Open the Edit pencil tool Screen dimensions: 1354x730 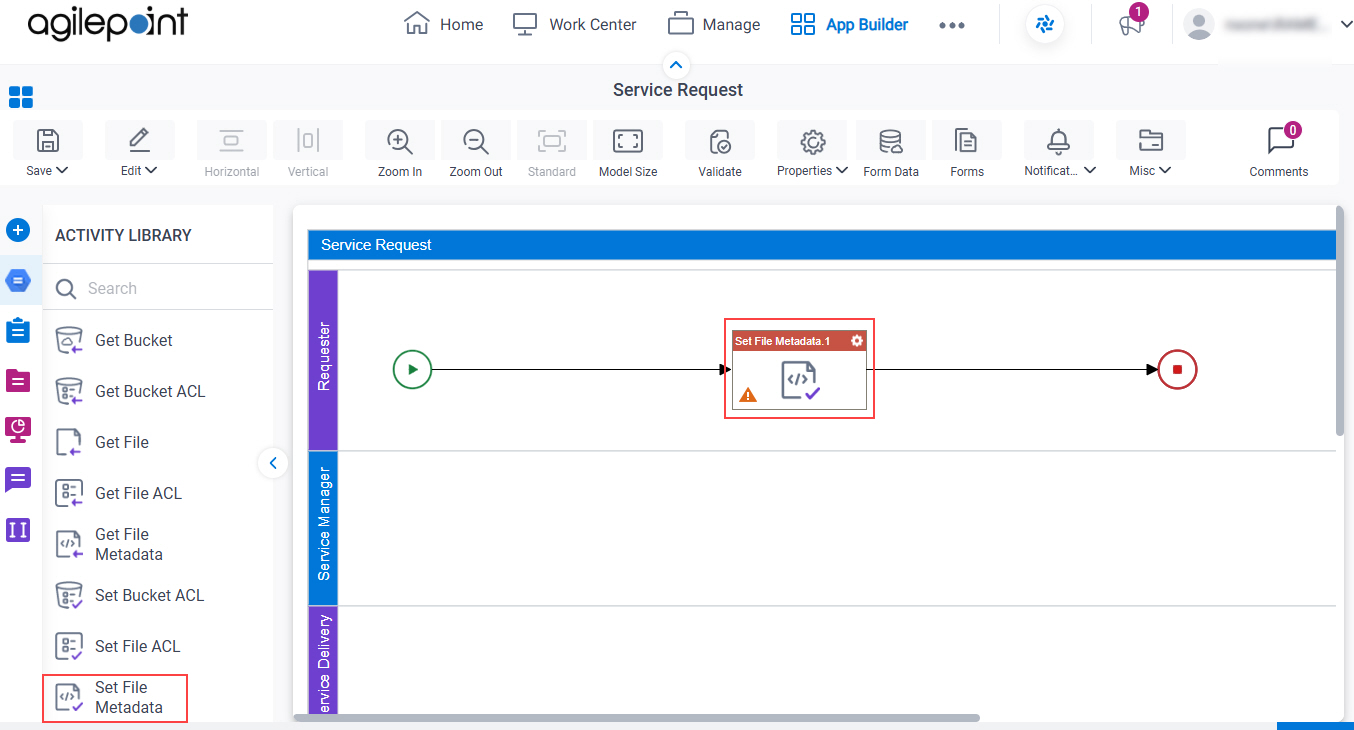coord(139,140)
